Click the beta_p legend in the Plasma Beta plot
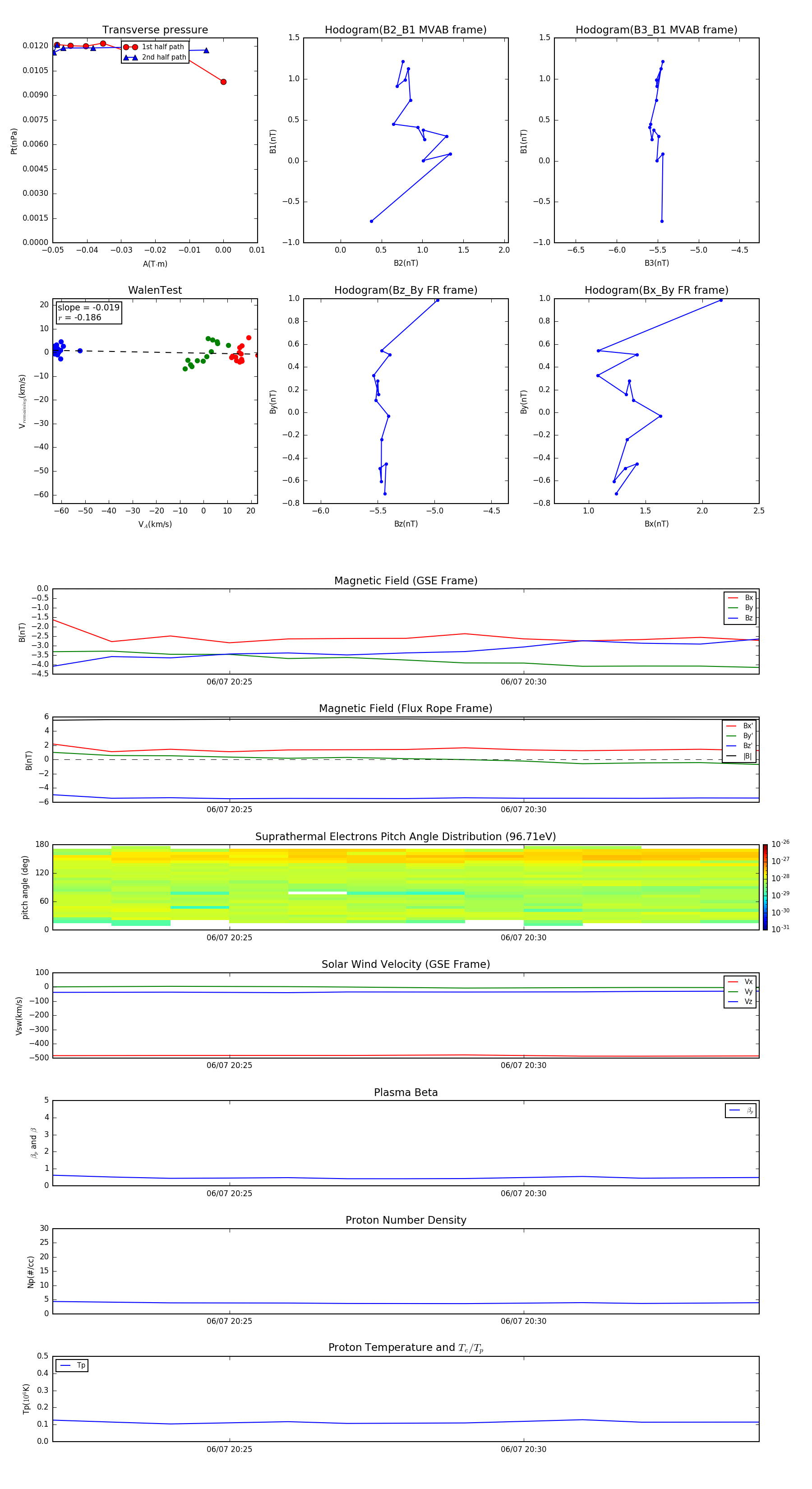812x1489 pixels. 741,1110
